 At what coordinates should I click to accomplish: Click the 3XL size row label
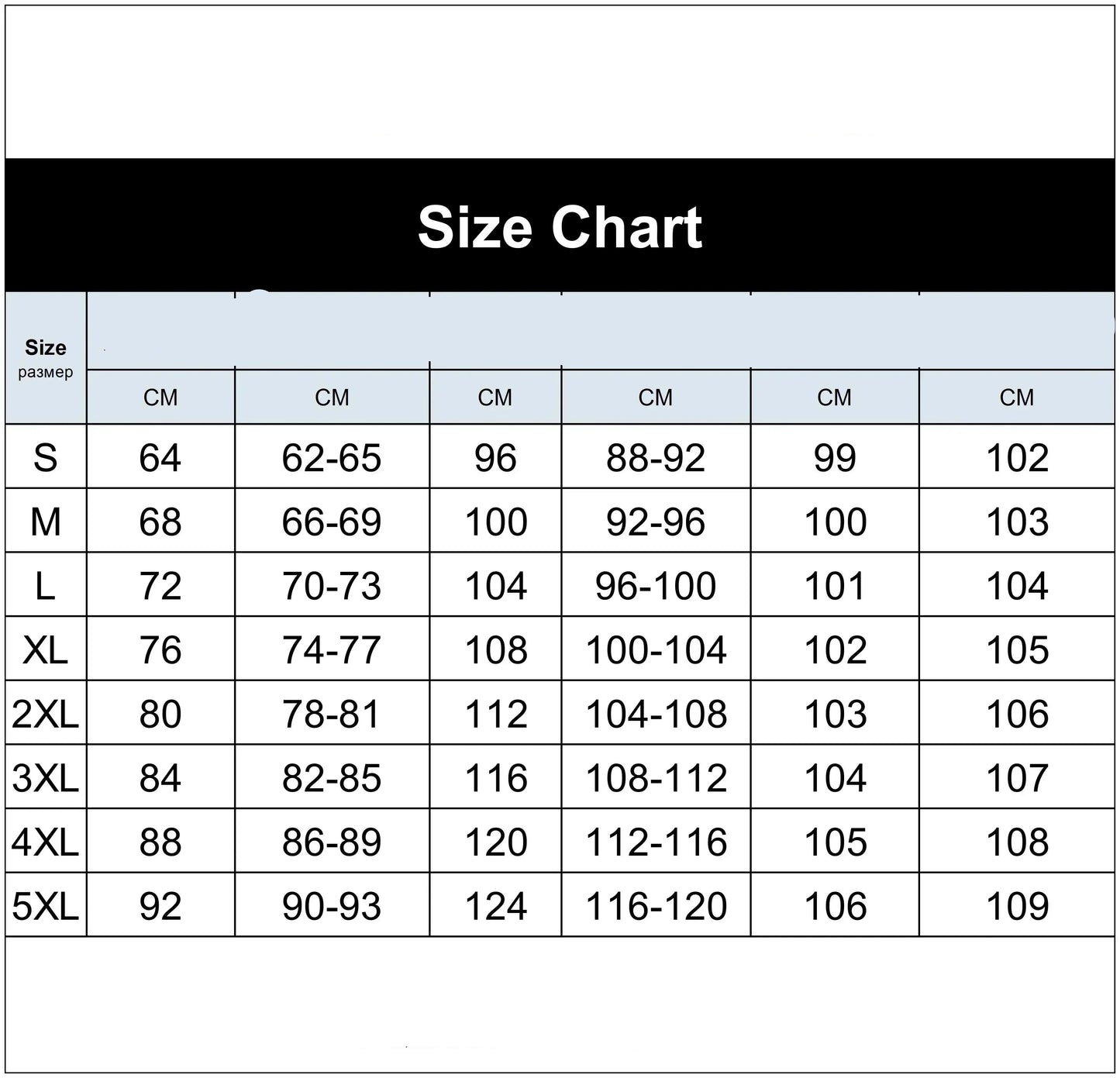pos(45,778)
